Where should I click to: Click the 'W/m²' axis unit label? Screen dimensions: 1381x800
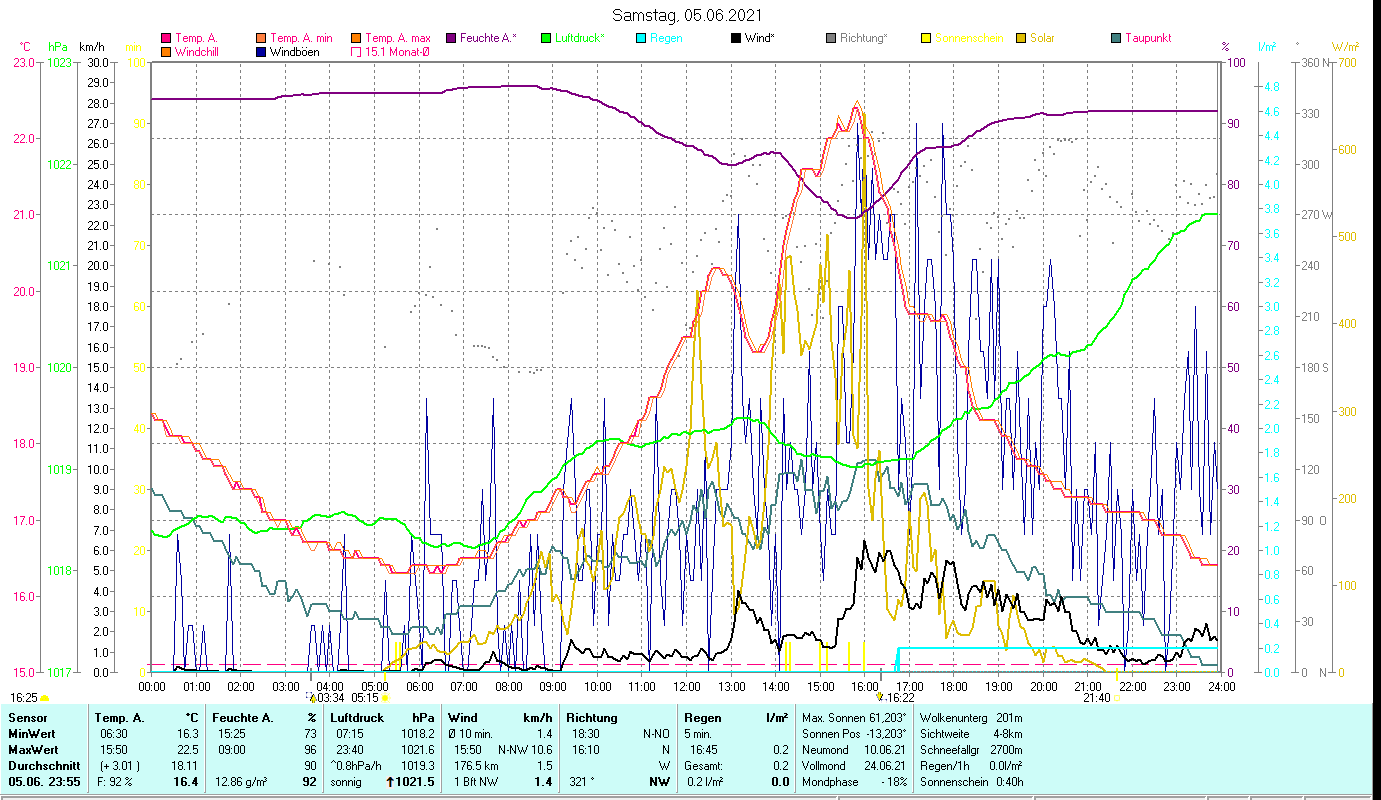pyautogui.click(x=1345, y=46)
